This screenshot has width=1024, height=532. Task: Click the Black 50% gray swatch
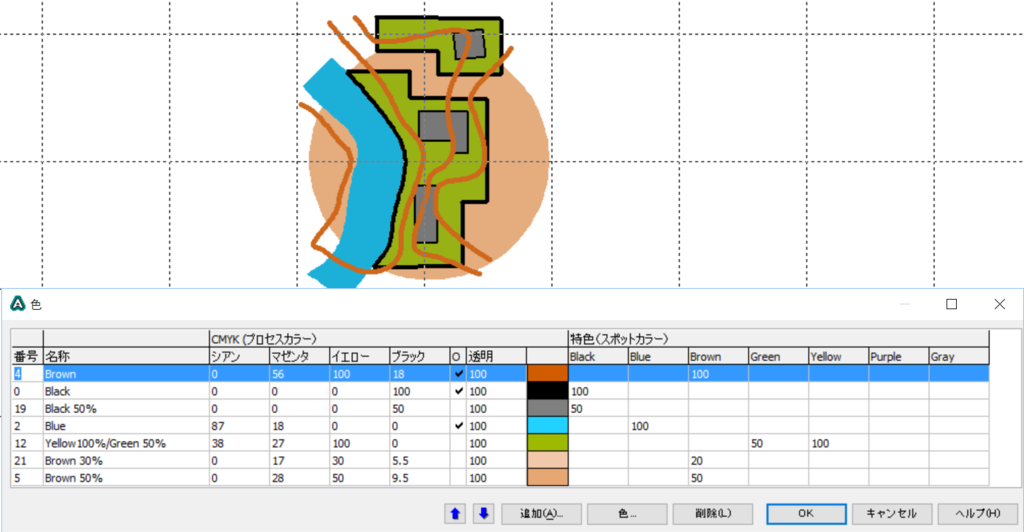(547, 409)
